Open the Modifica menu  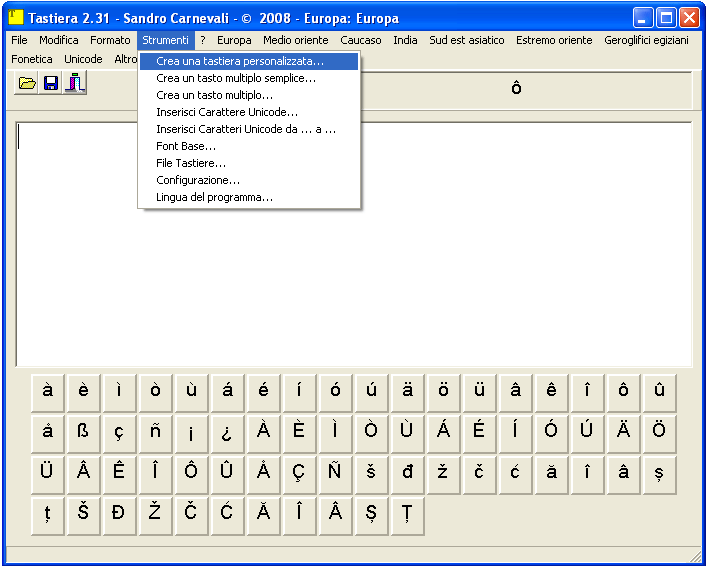point(59,40)
